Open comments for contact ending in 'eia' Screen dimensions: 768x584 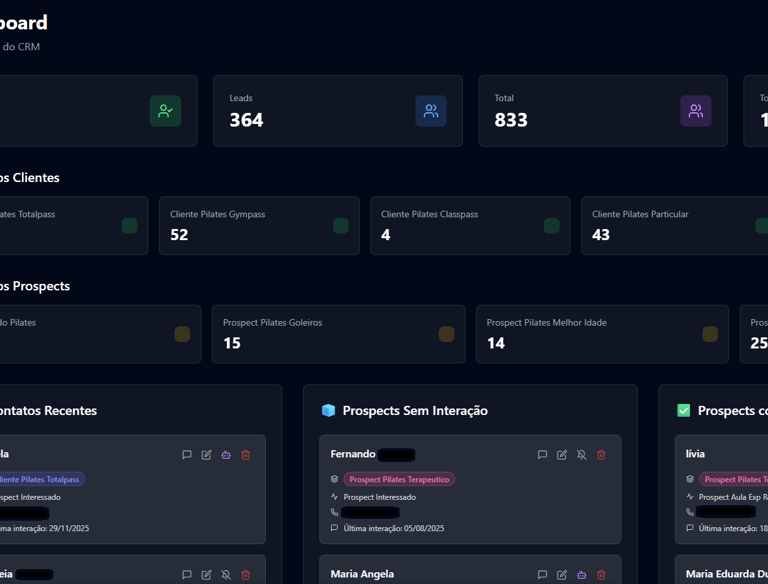click(187, 574)
